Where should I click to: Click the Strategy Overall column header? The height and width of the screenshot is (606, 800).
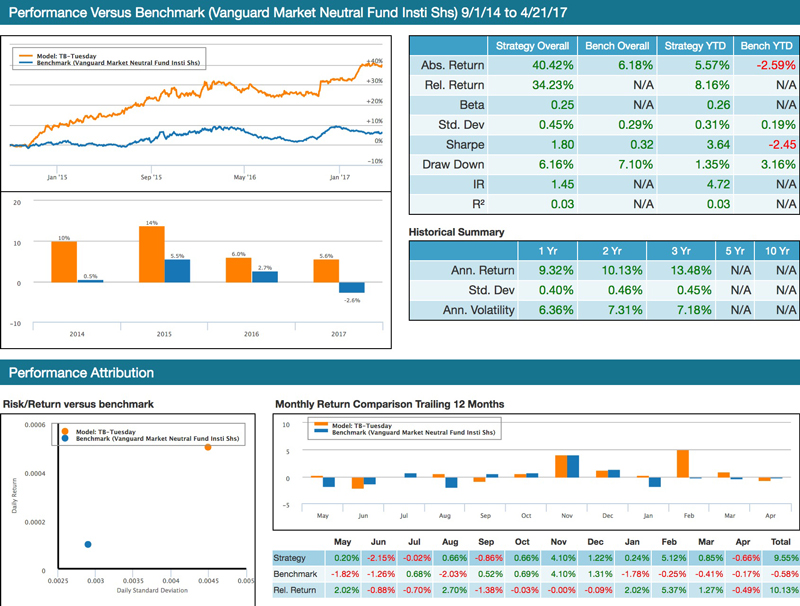tap(532, 46)
